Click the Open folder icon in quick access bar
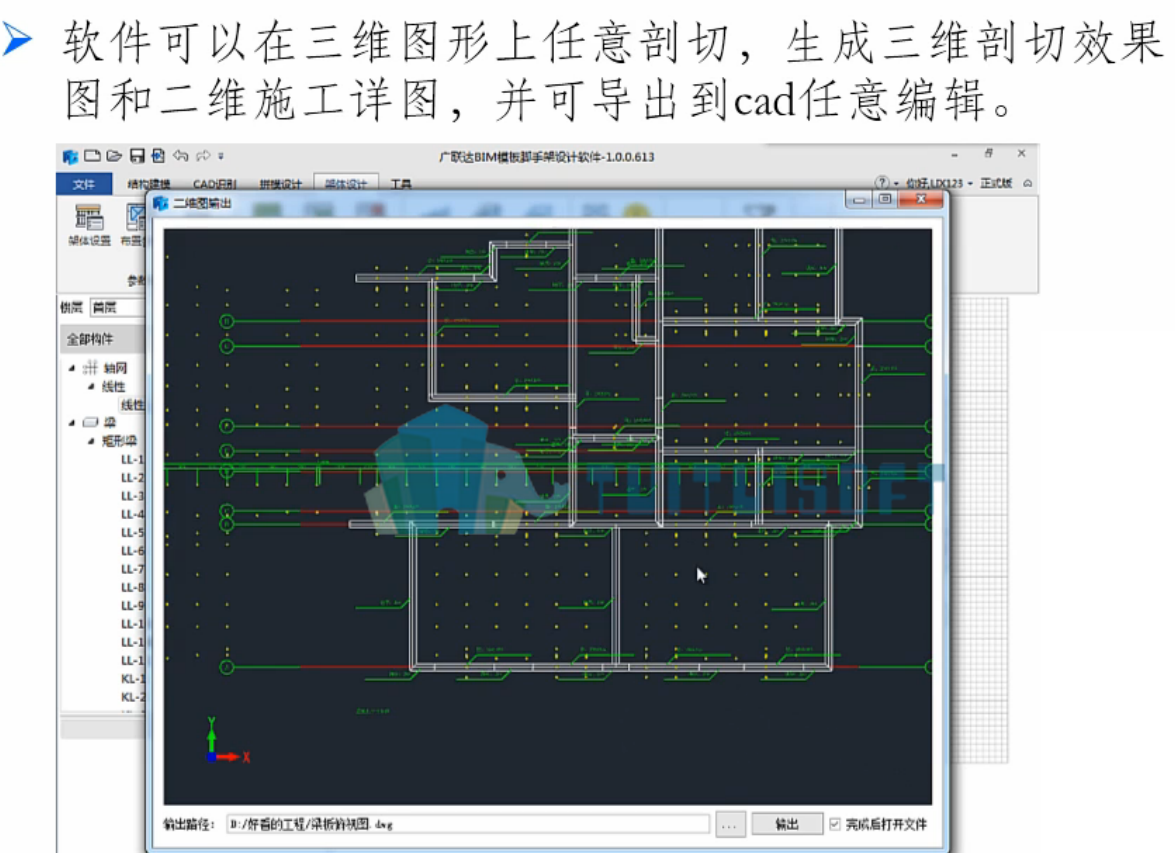This screenshot has height=853, width=1175. pyautogui.click(x=114, y=156)
